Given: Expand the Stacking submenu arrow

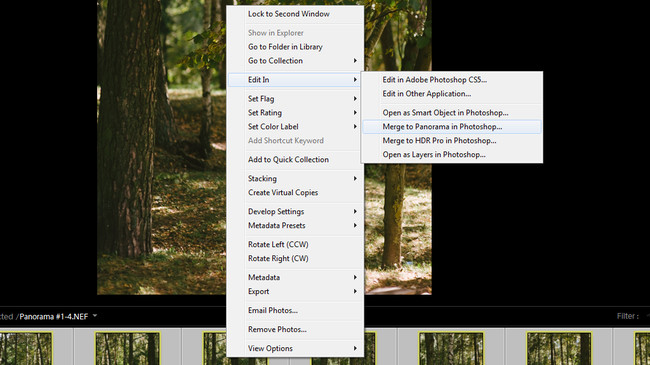Looking at the screenshot, I should [x=355, y=178].
